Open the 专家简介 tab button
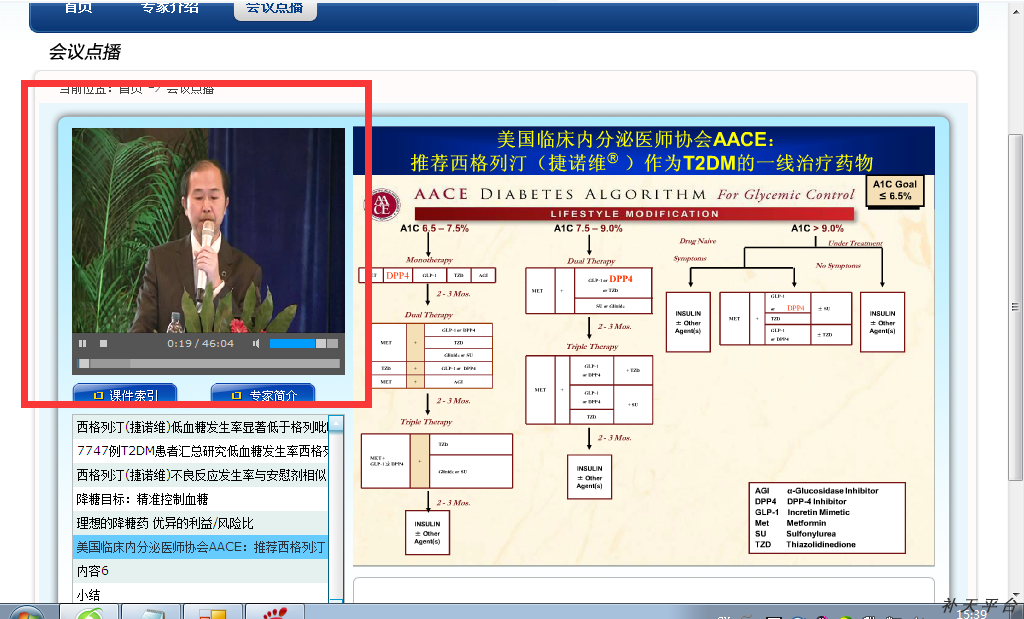 click(263, 393)
